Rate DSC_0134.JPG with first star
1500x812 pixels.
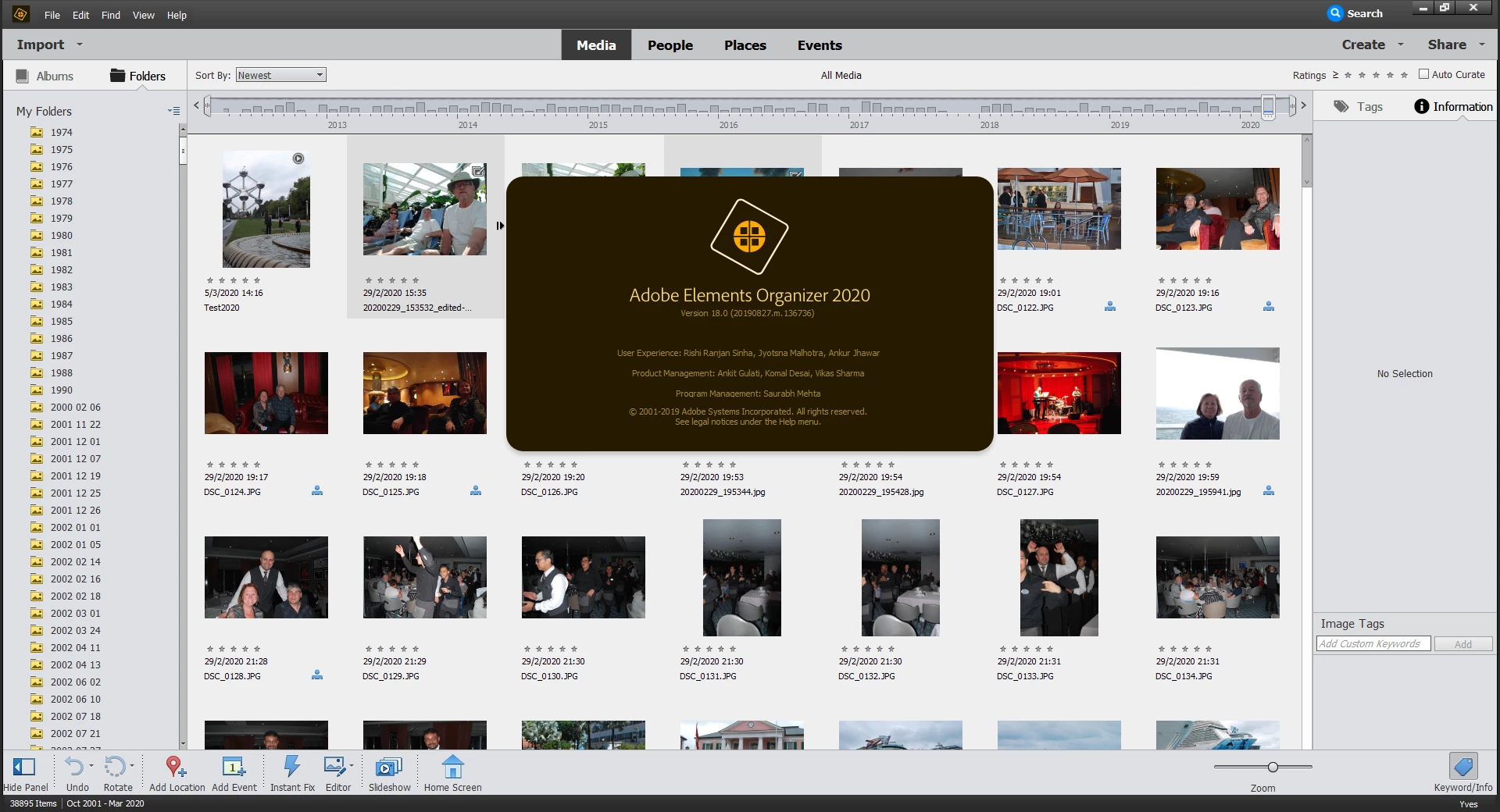[x=1162, y=649]
